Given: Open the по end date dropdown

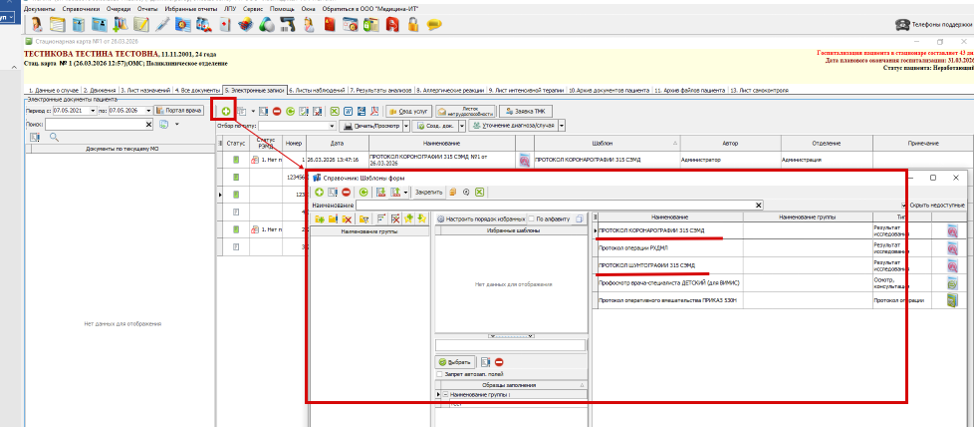Looking at the screenshot, I should [x=148, y=111].
